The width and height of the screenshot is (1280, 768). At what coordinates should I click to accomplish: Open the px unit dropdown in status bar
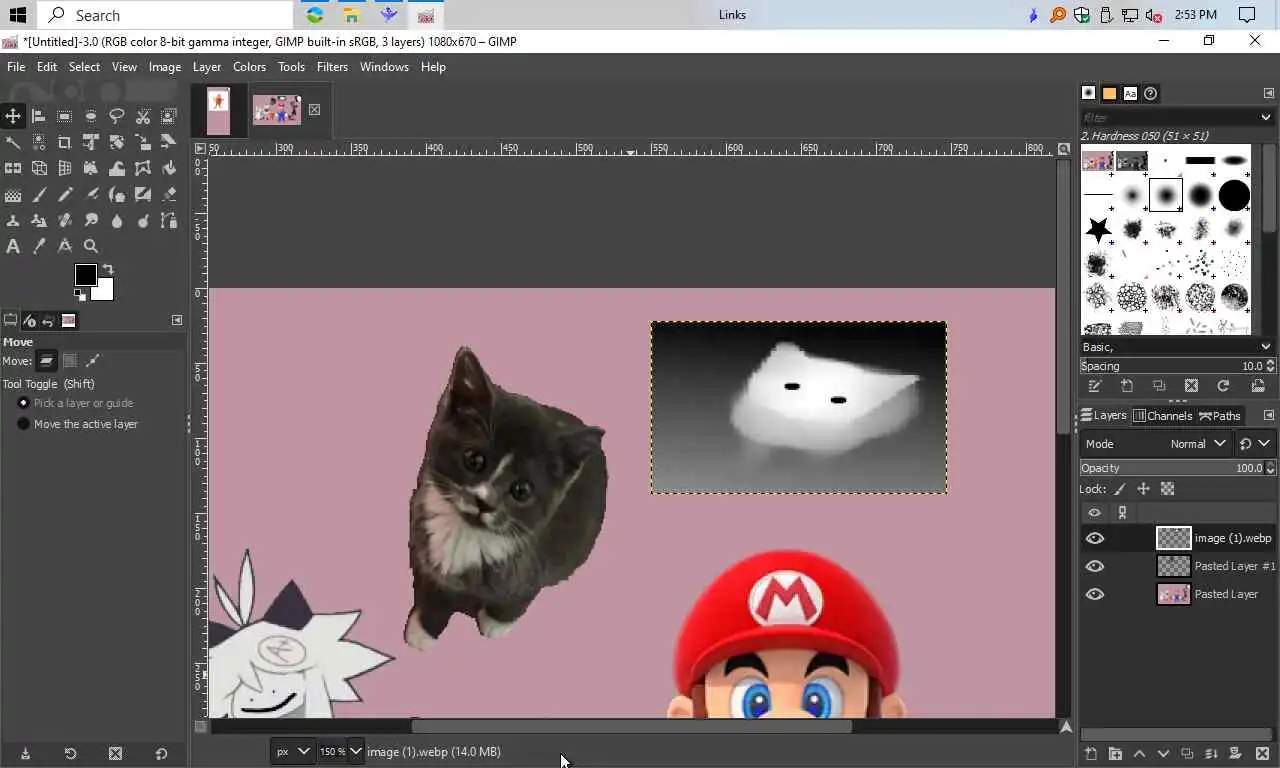tap(292, 751)
